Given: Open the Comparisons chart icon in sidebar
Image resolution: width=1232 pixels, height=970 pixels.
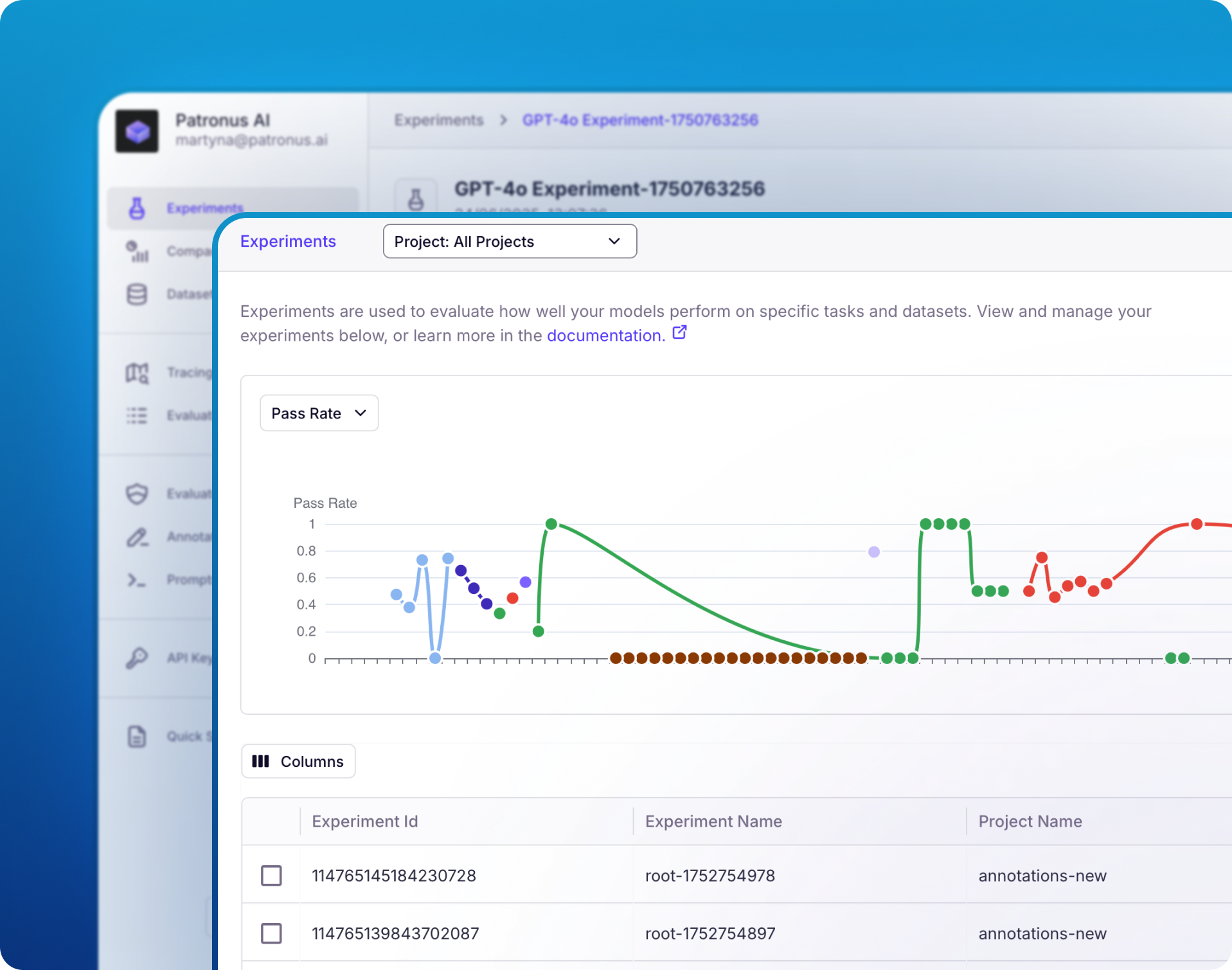Looking at the screenshot, I should [137, 251].
